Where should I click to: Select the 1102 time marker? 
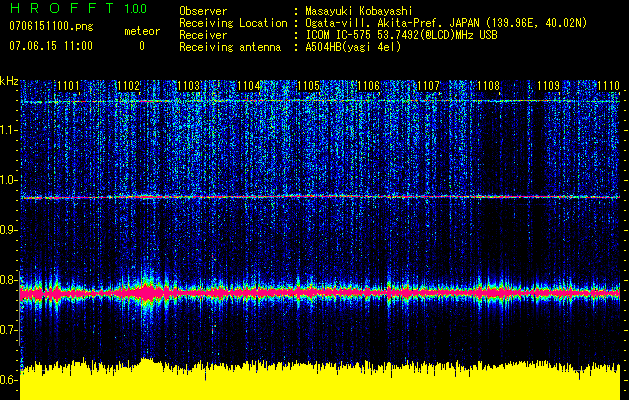click(128, 87)
